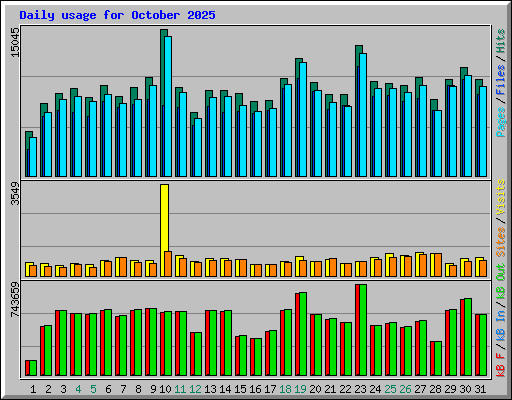This screenshot has height=400, width=512.
Task: Click the cyan pages bar for day 10
Action: 168,106
